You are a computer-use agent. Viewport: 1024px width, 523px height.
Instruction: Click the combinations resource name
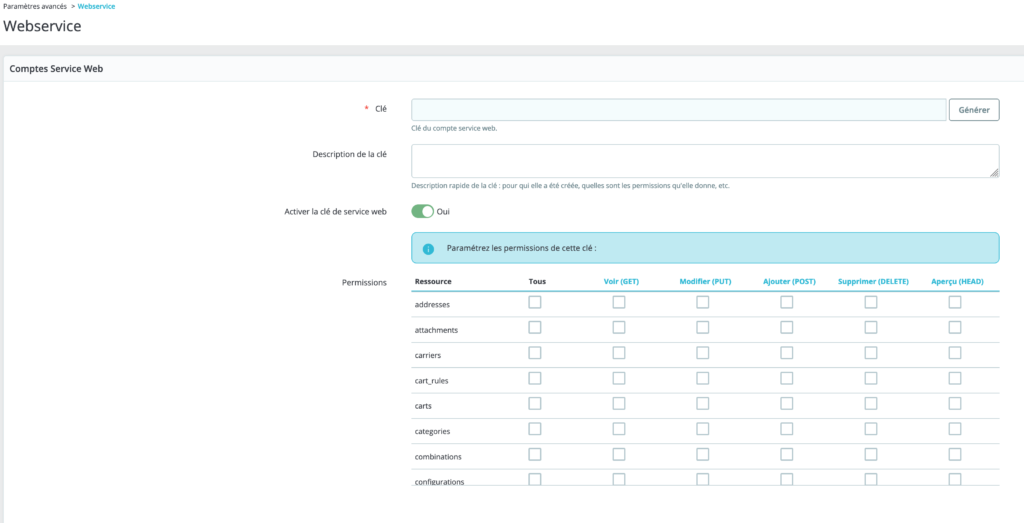tap(438, 456)
